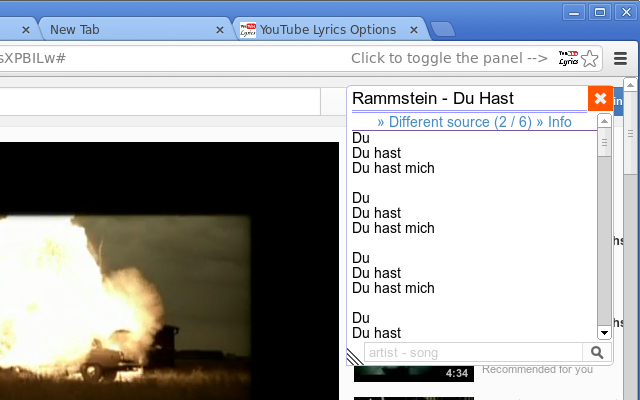Click the lyrics panel resize handle icon
The width and height of the screenshot is (640, 400).
pos(355,356)
